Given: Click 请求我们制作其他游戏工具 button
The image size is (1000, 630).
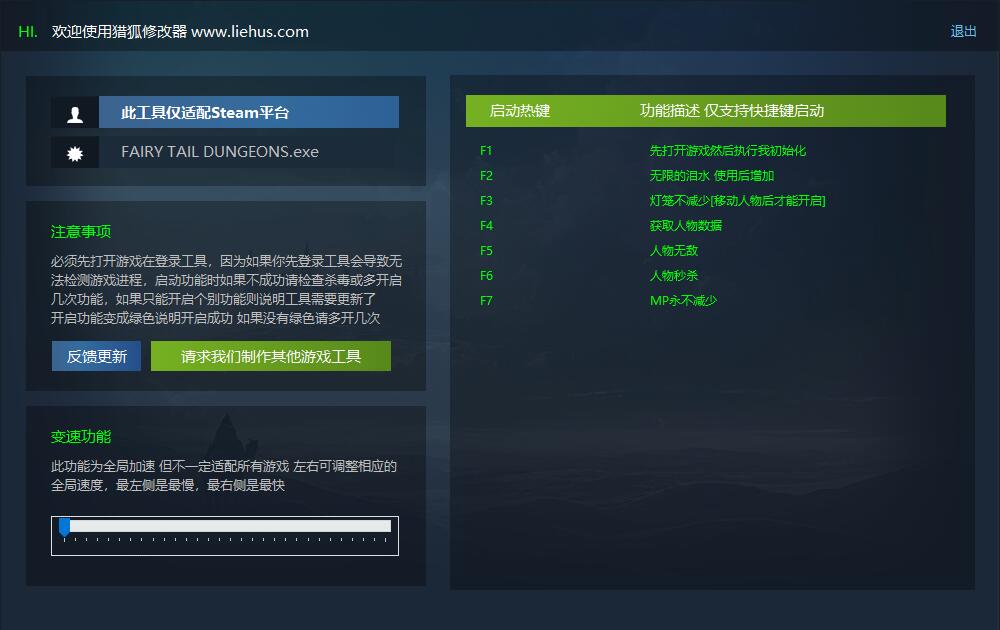Looking at the screenshot, I should [x=270, y=356].
